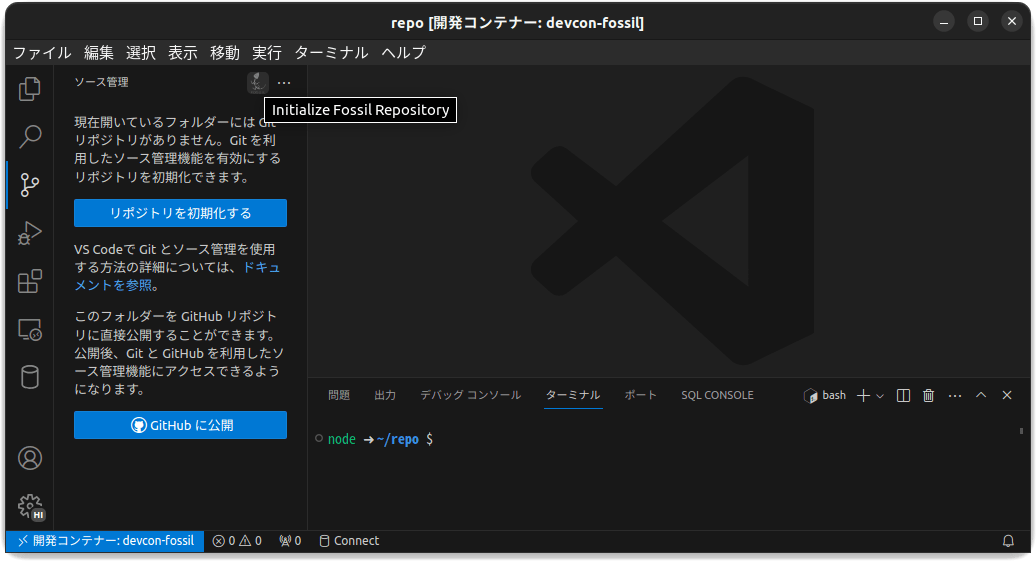Switch to the 問題 panel tab
This screenshot has height=561, width=1036.
[339, 395]
